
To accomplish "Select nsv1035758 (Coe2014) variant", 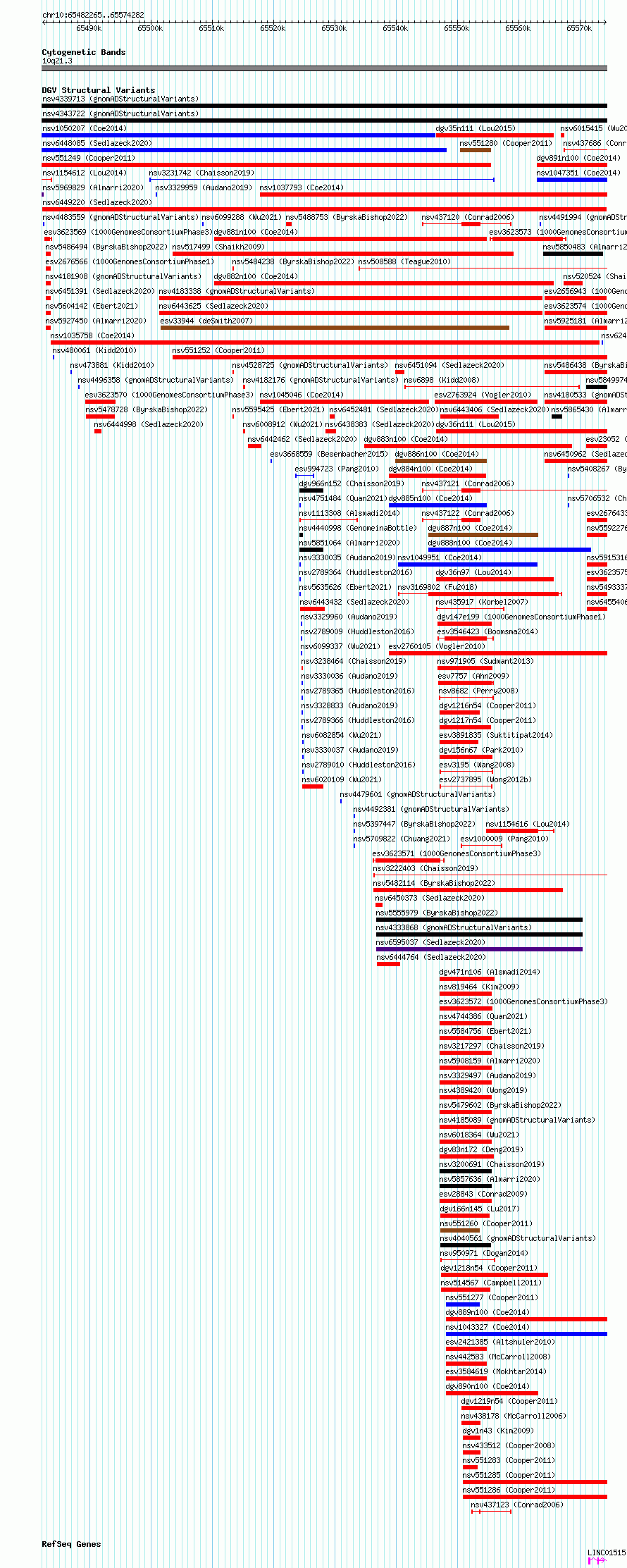I will pyautogui.click(x=92, y=335).
